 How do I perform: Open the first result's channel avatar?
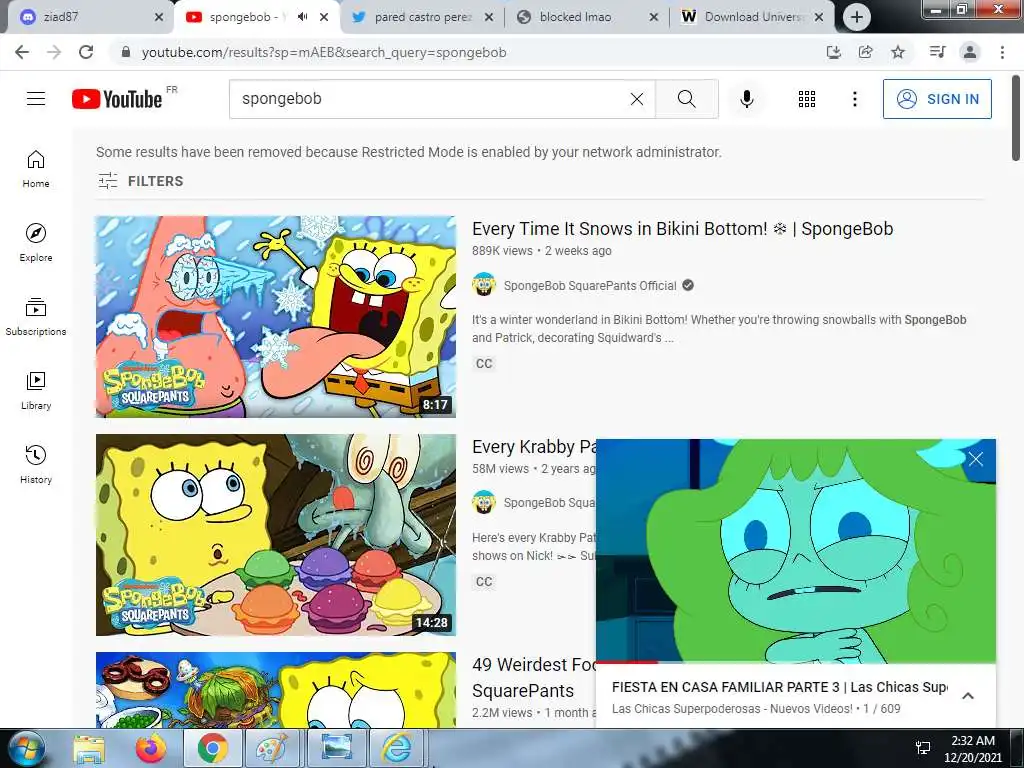tap(484, 285)
